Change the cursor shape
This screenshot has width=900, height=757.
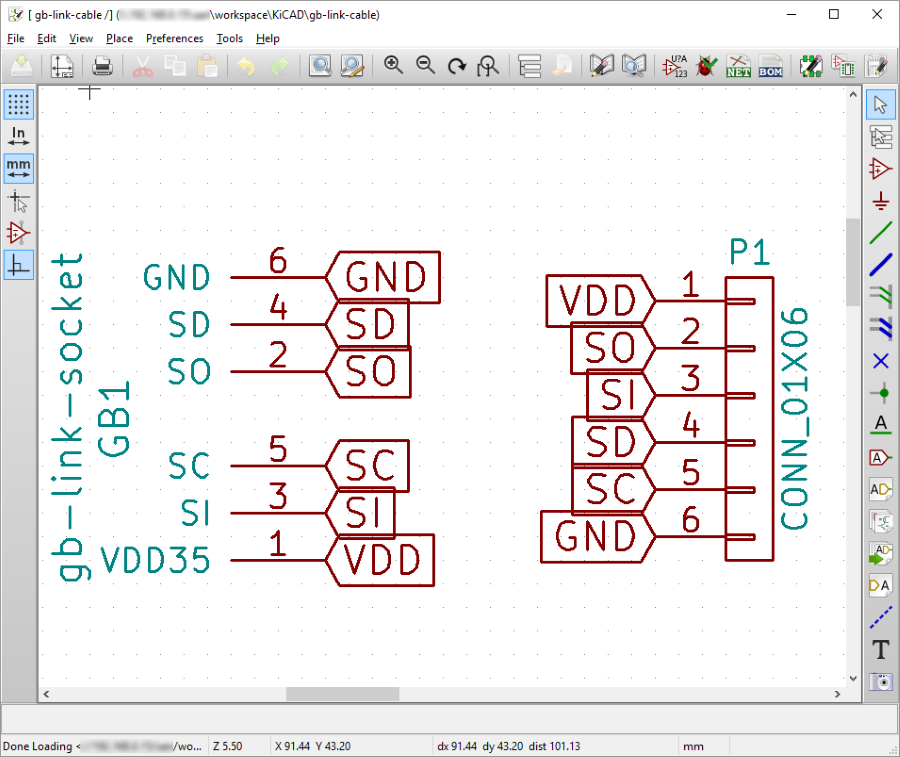click(18, 201)
